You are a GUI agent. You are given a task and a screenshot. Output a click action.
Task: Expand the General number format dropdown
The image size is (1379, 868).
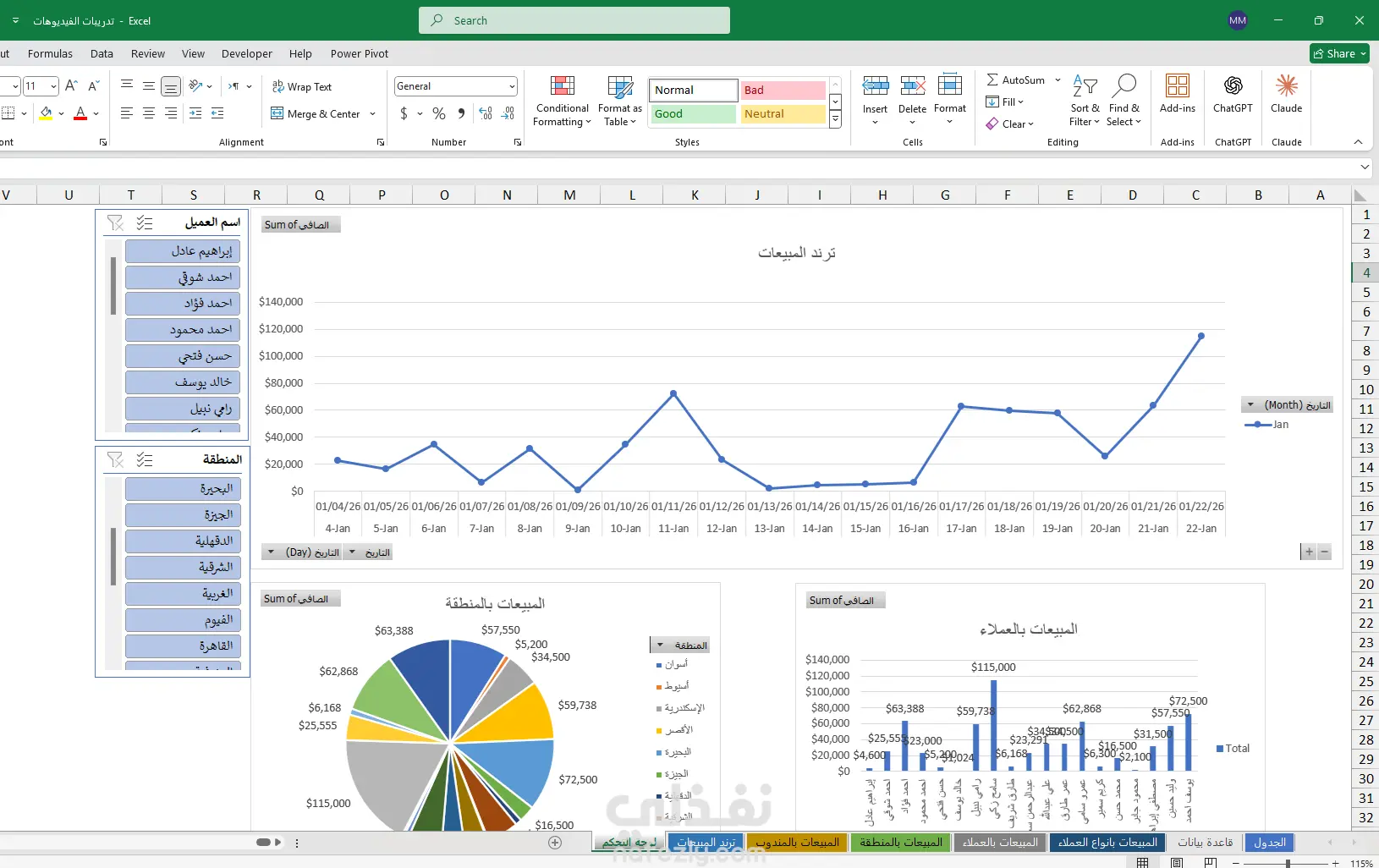tap(512, 86)
